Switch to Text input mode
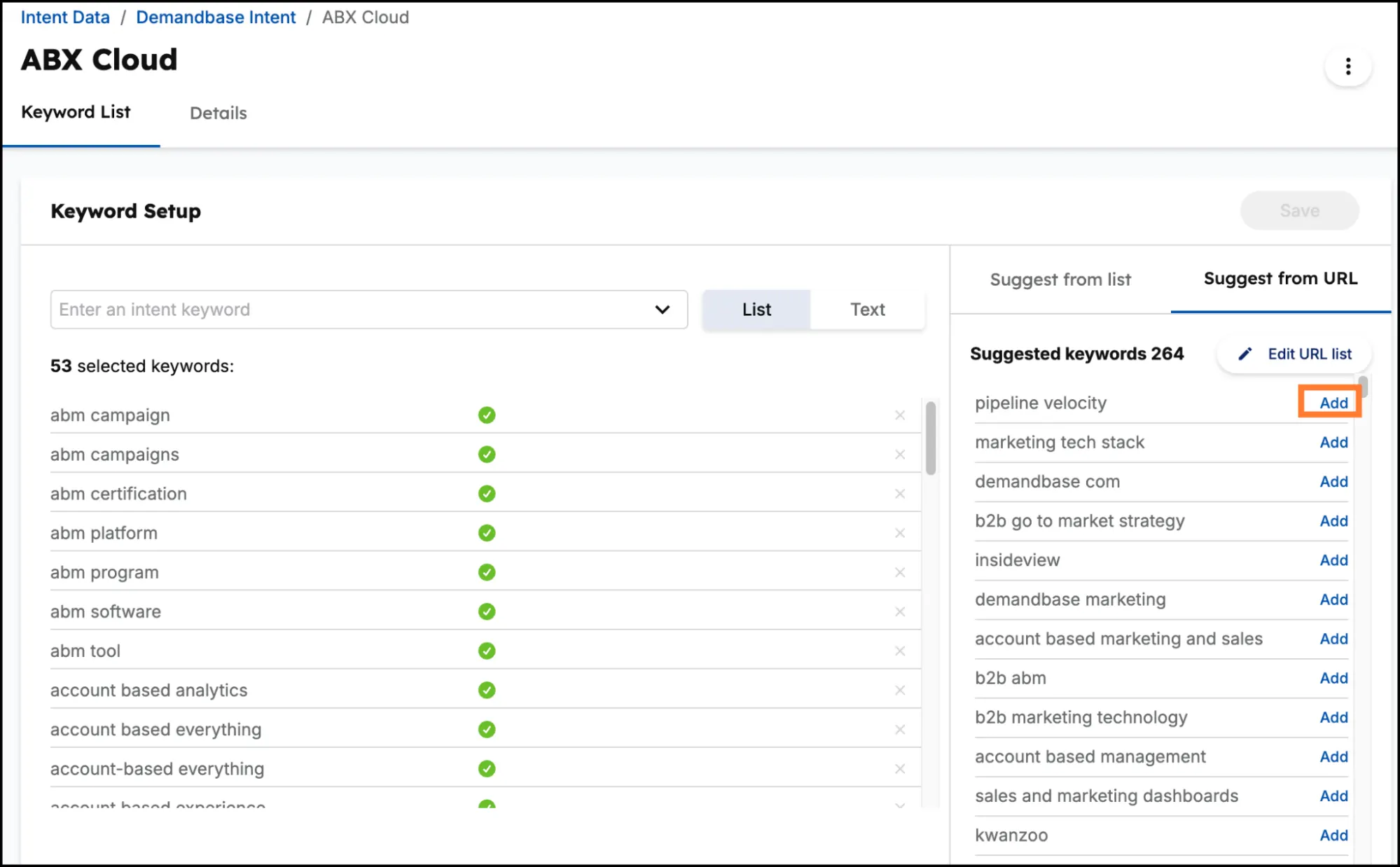 coord(867,310)
